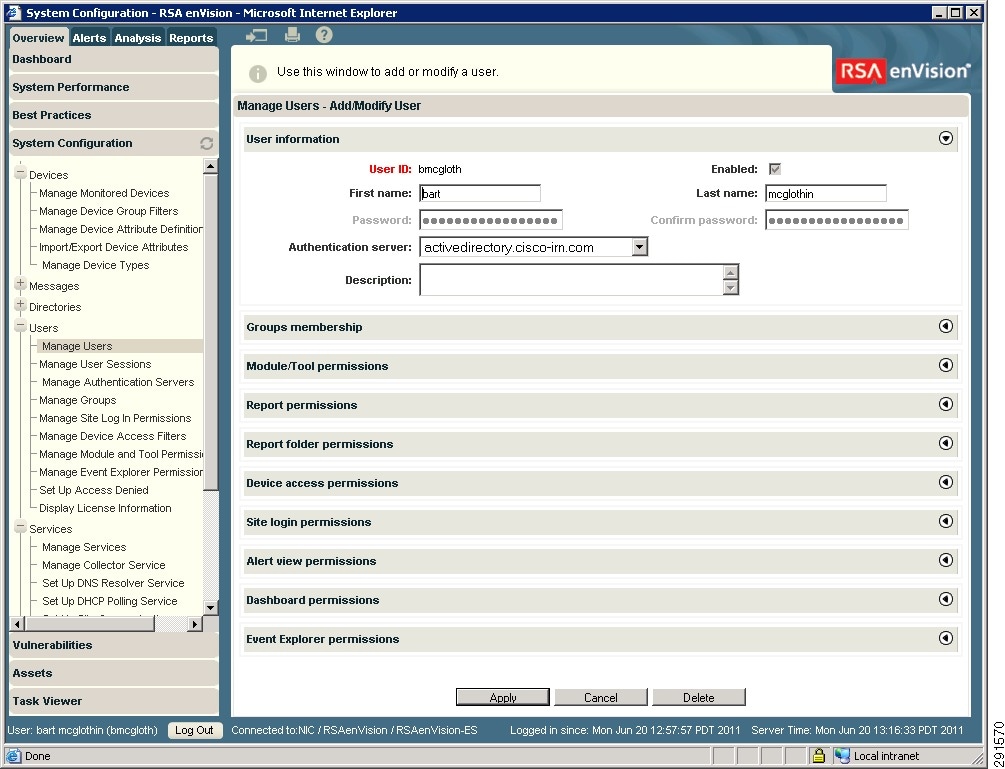Click tree scrollbar up arrow
This screenshot has height=769, width=1005.
[x=210, y=166]
